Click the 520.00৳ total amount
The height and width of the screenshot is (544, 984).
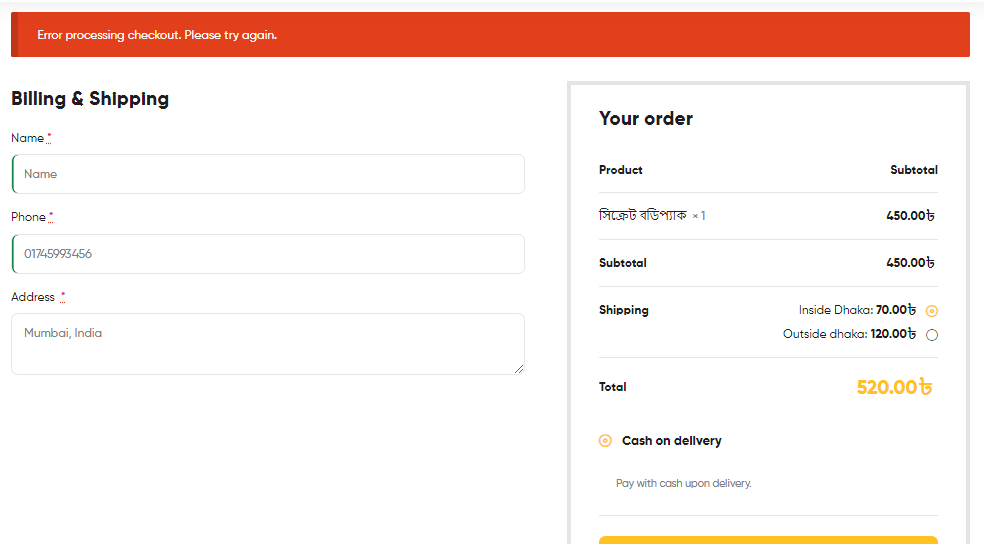click(x=894, y=387)
